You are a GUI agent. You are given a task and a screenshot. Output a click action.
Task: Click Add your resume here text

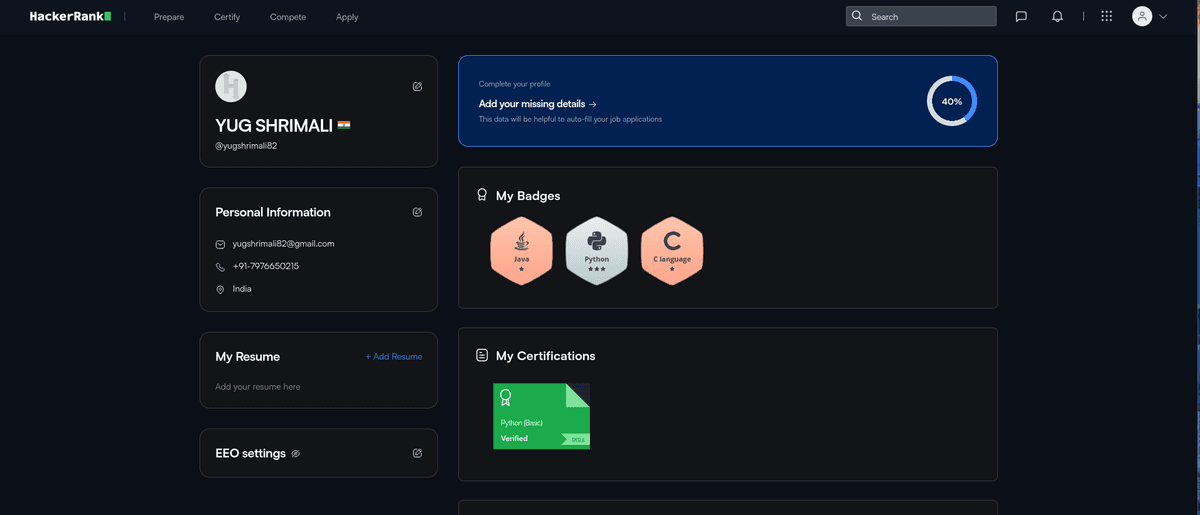pos(258,387)
